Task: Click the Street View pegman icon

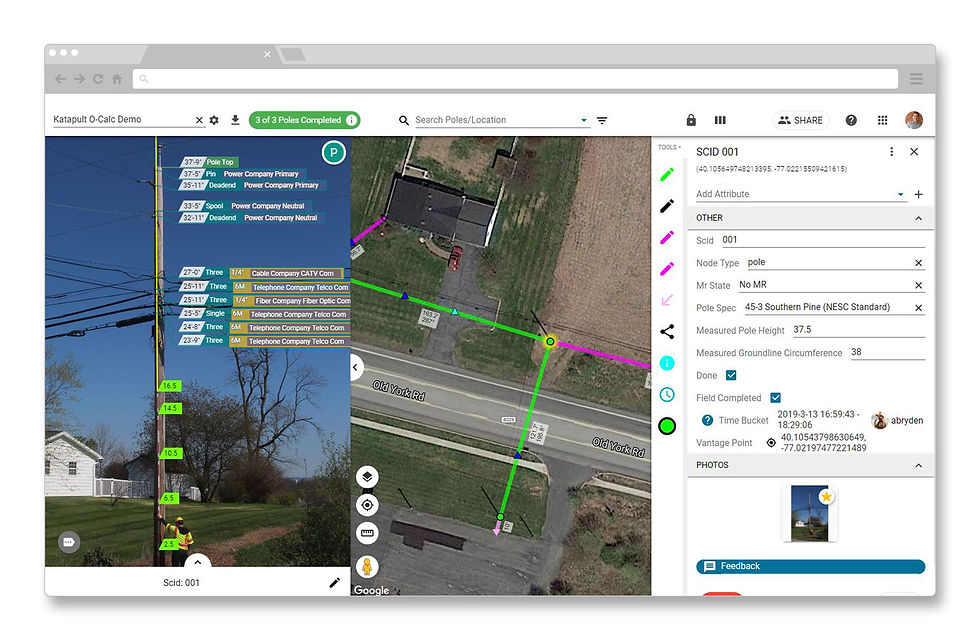Action: tap(368, 566)
